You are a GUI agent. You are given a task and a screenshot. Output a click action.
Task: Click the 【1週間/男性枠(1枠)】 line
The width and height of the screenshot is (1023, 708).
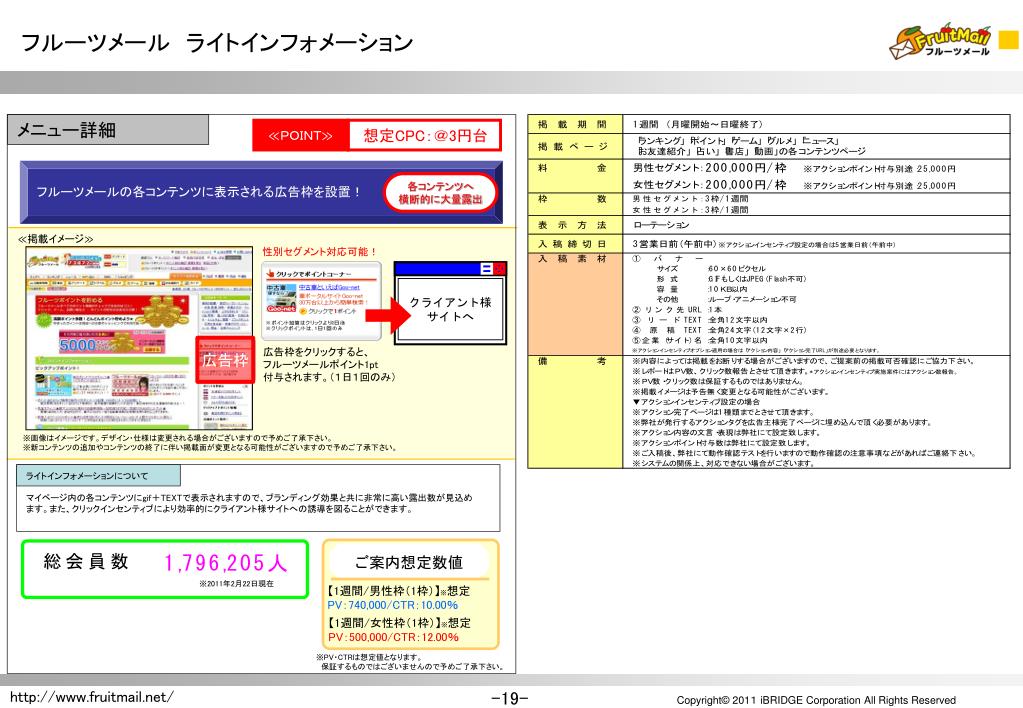[x=398, y=591]
